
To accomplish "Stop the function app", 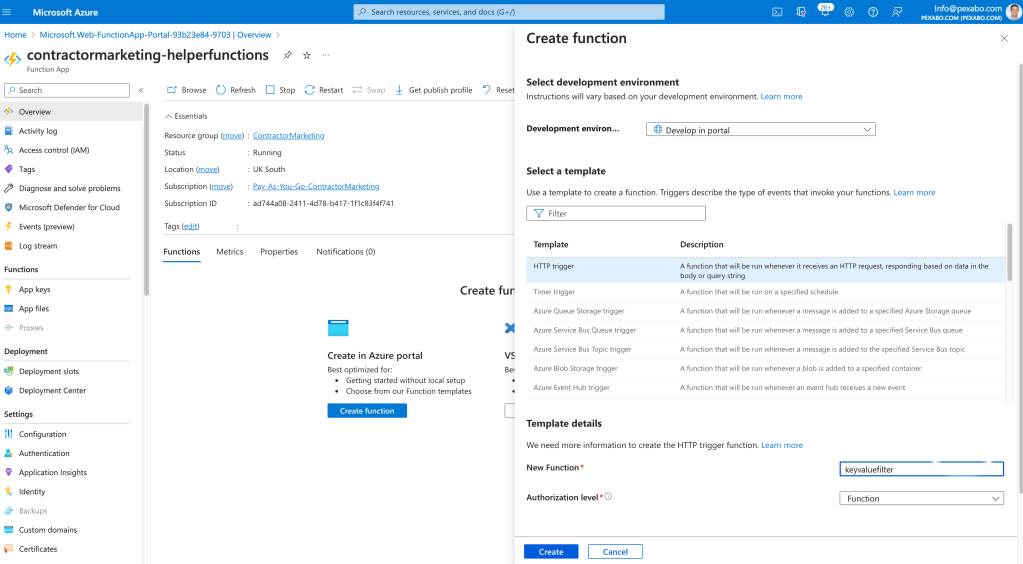I will [x=281, y=90].
